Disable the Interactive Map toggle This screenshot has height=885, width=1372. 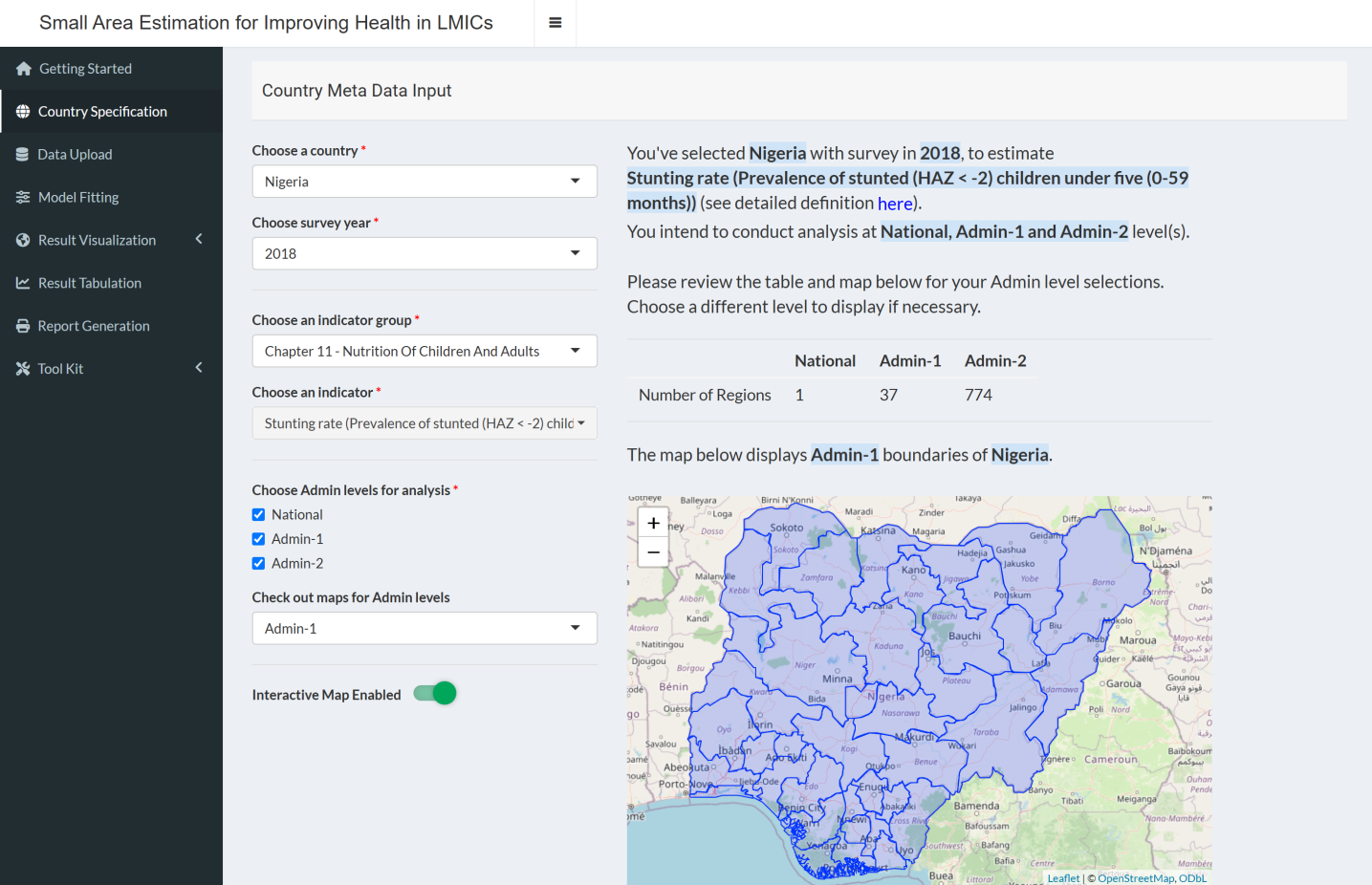[x=435, y=694]
